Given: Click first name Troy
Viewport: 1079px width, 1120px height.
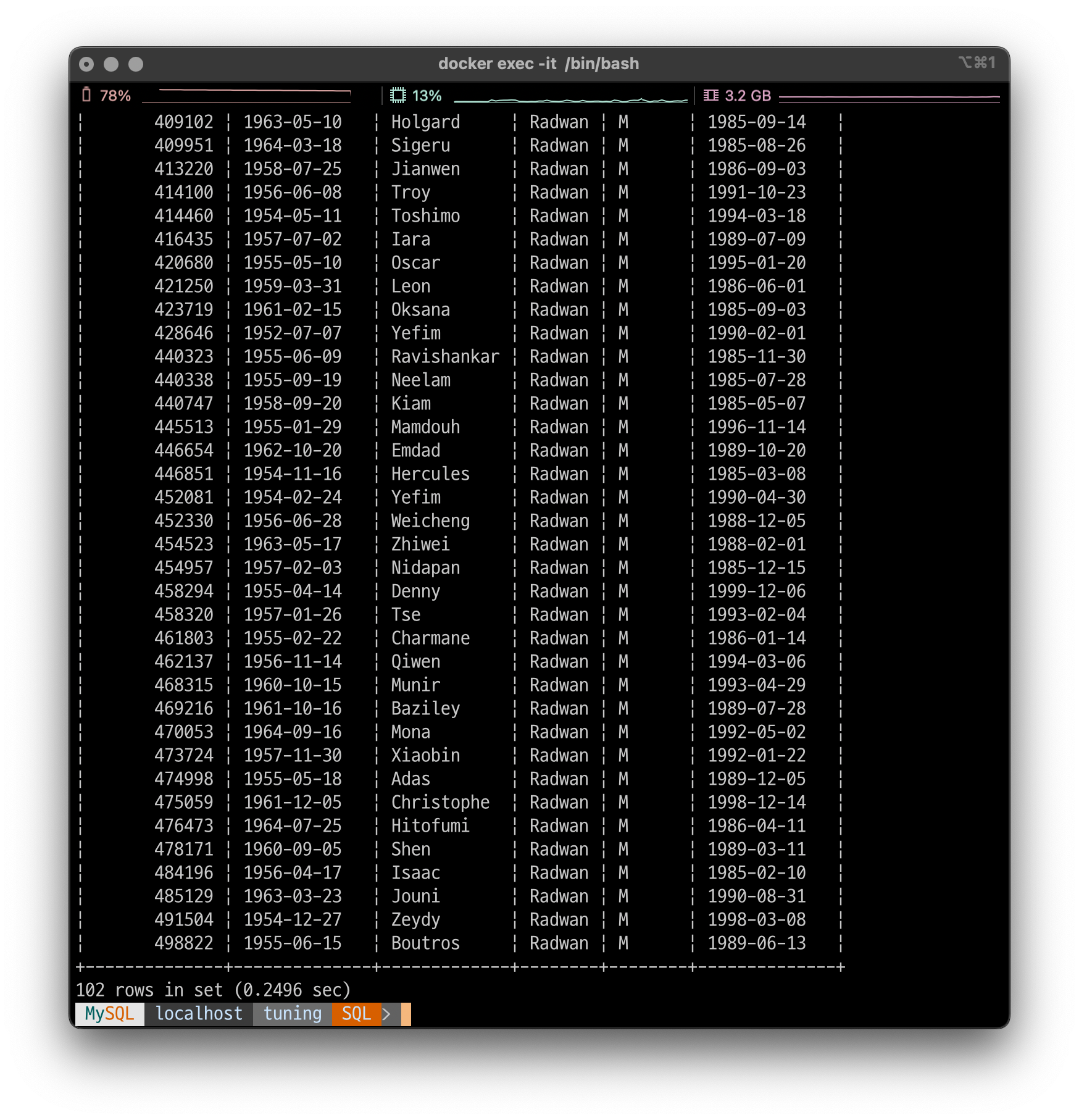Looking at the screenshot, I should click(x=410, y=193).
